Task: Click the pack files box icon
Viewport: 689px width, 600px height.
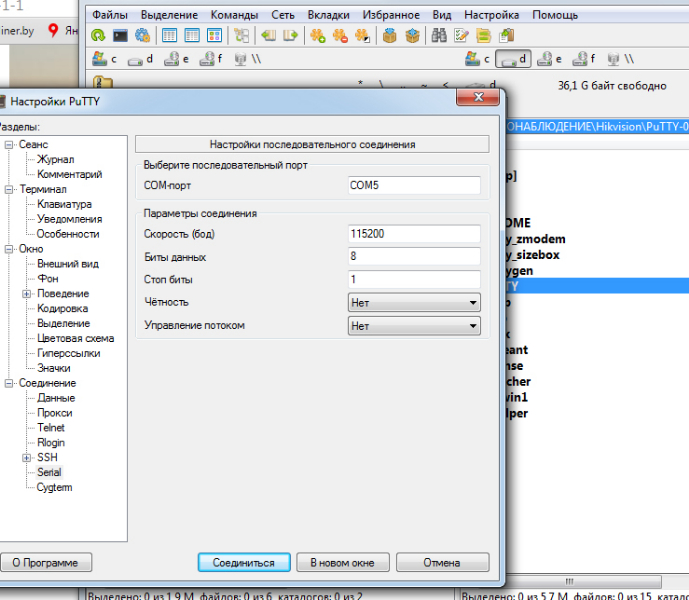Action: coord(389,35)
